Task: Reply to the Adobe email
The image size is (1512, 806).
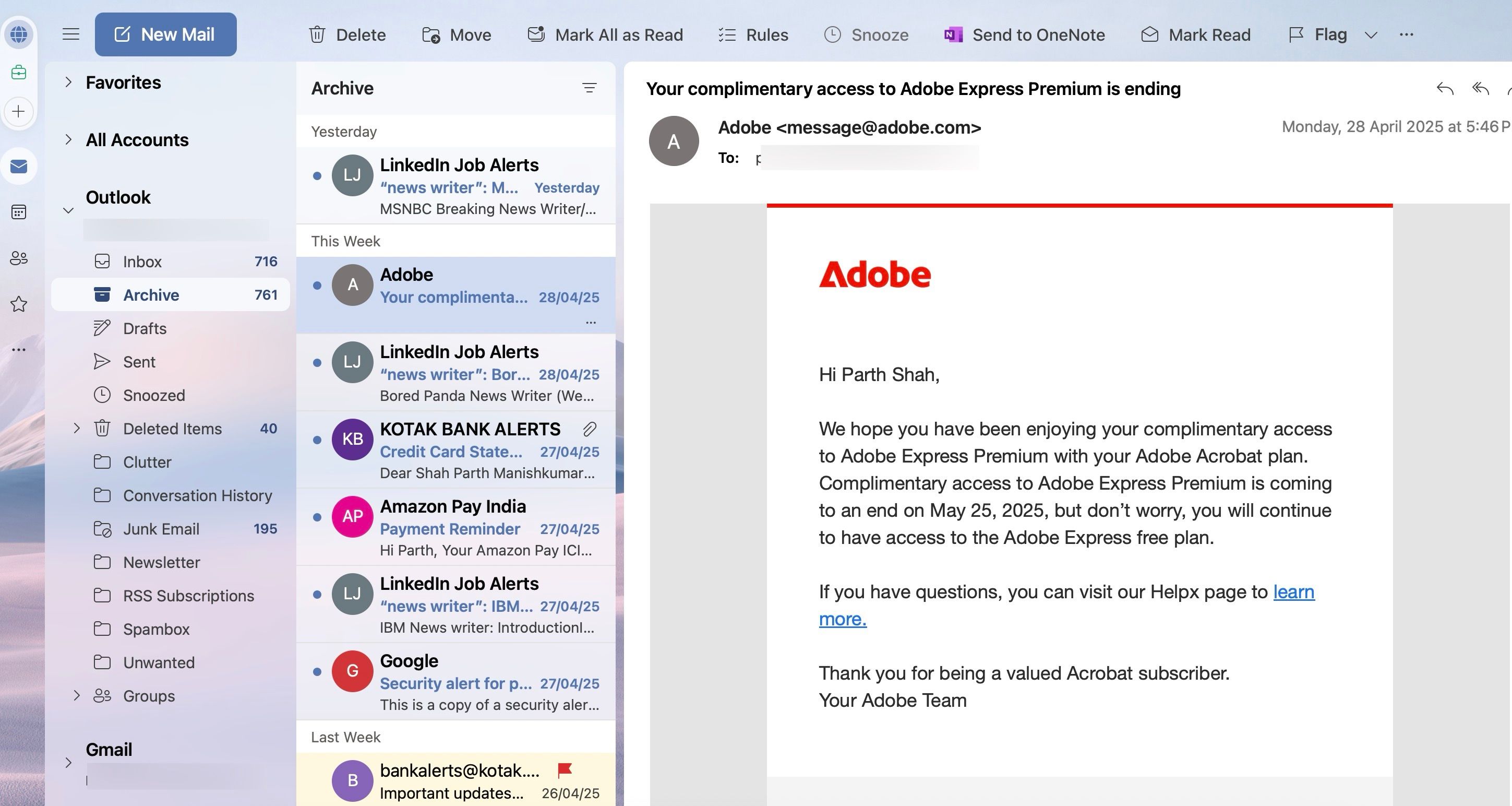Action: (x=1445, y=89)
